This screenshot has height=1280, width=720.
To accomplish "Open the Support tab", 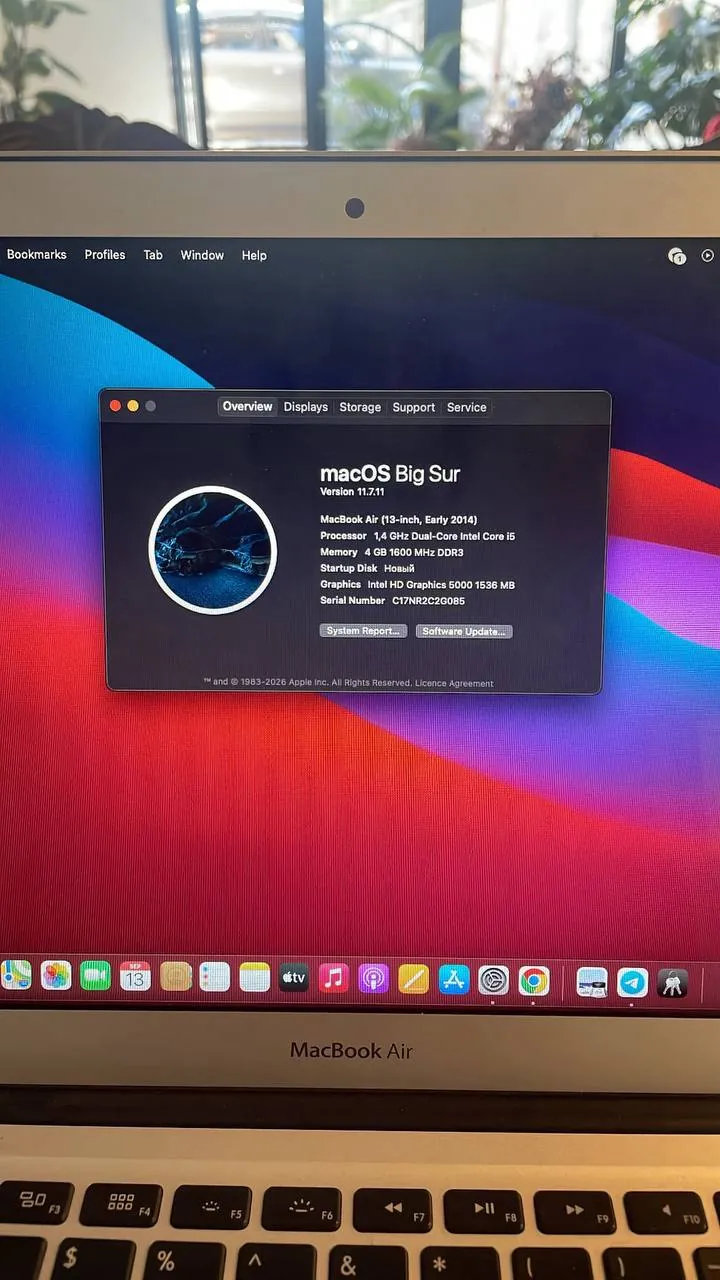I will [x=413, y=407].
